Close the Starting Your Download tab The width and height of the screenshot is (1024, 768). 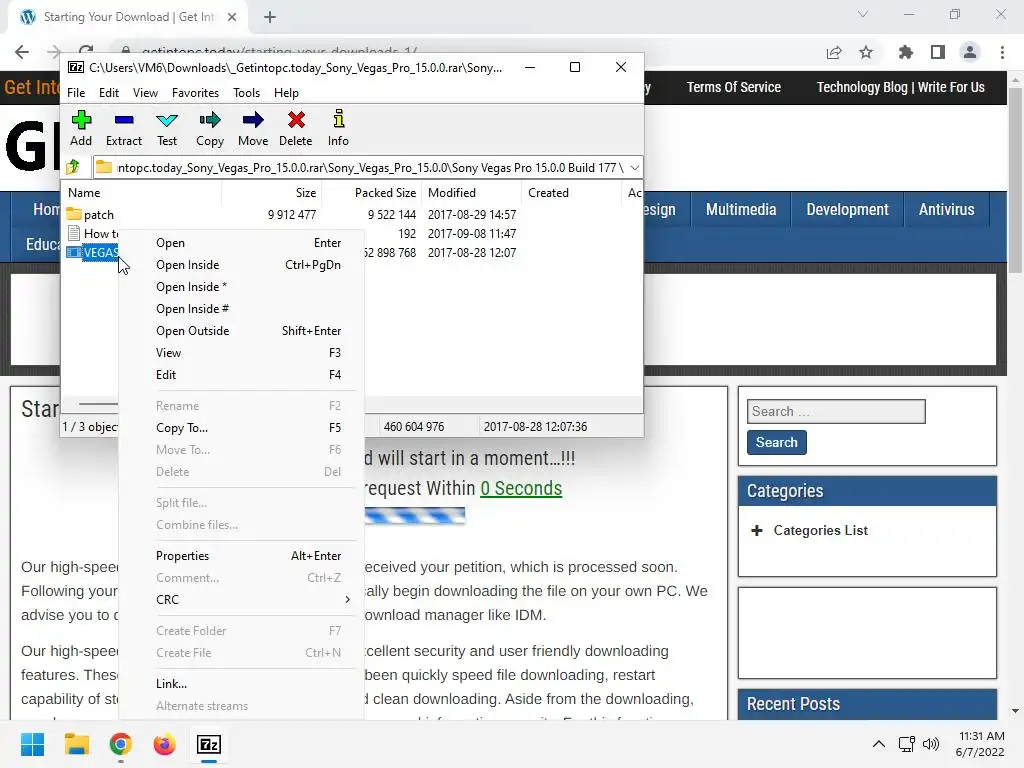(232, 17)
